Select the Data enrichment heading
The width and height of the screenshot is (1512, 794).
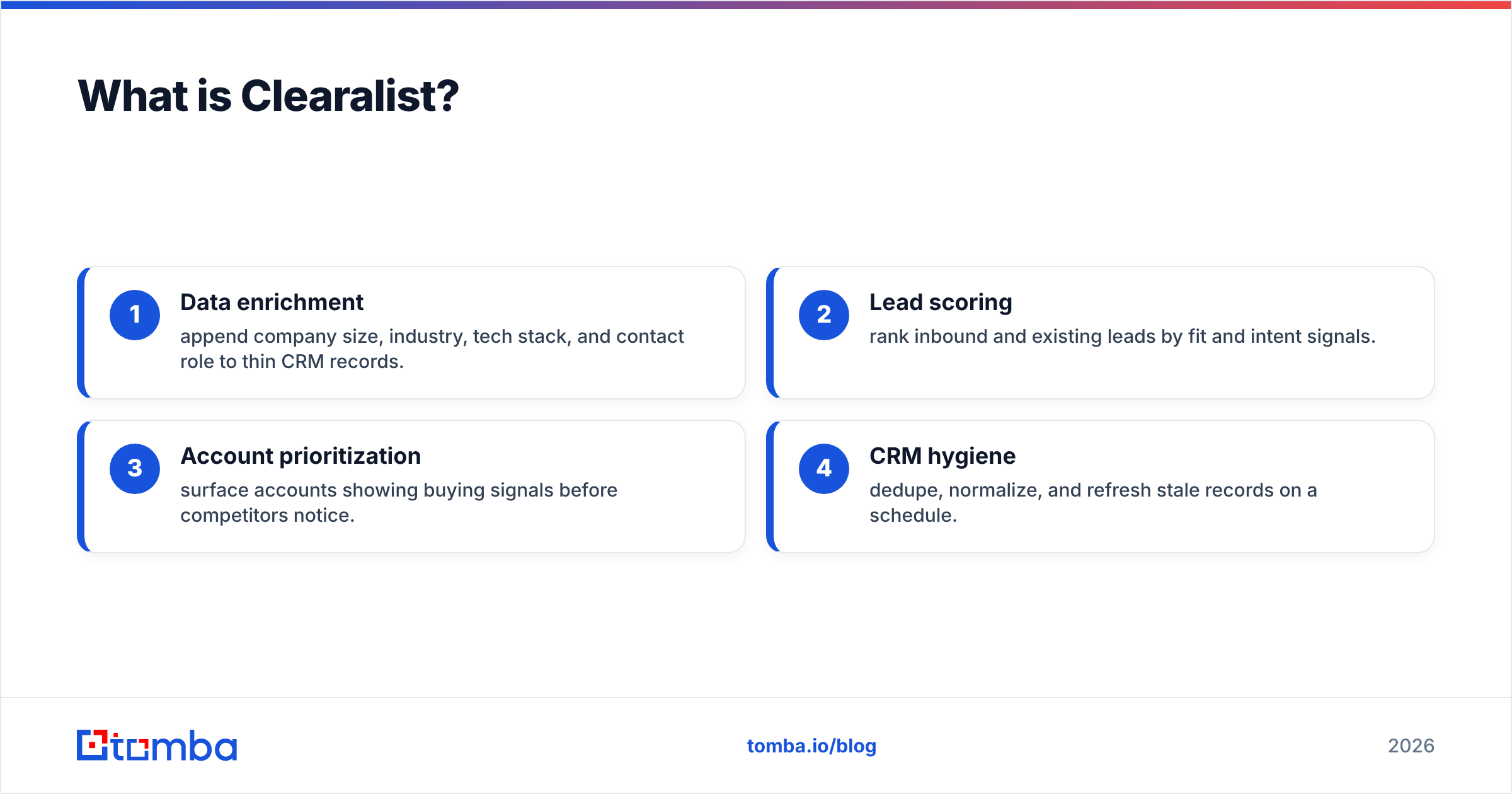[272, 302]
